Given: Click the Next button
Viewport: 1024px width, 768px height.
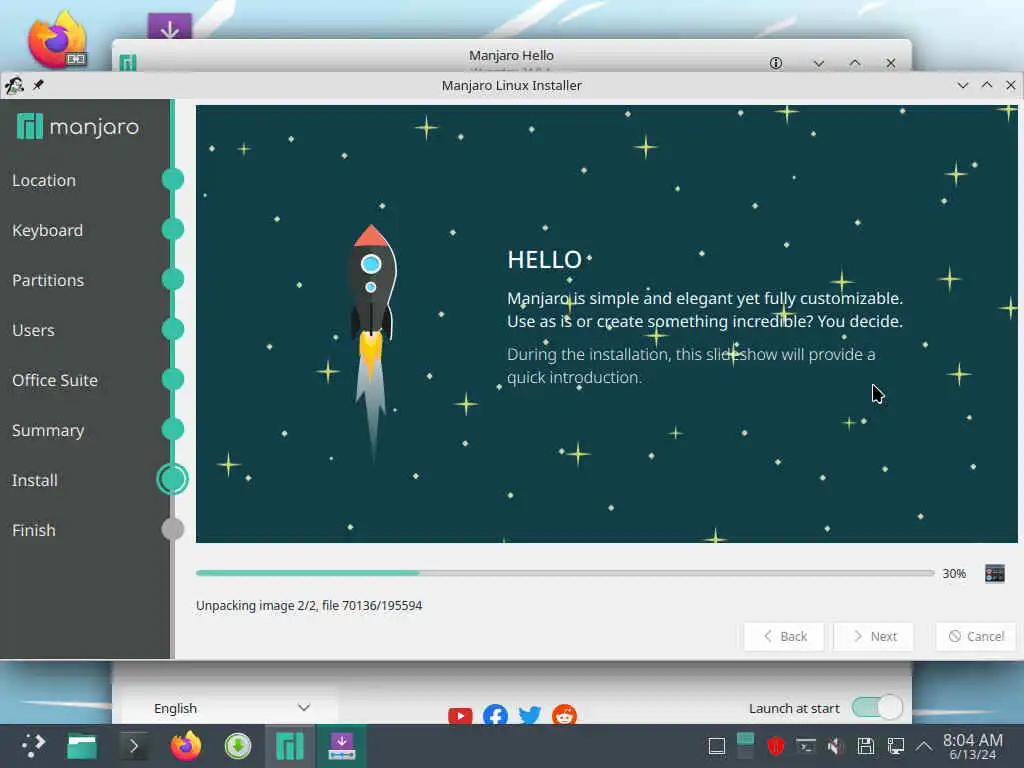Looking at the screenshot, I should point(874,636).
